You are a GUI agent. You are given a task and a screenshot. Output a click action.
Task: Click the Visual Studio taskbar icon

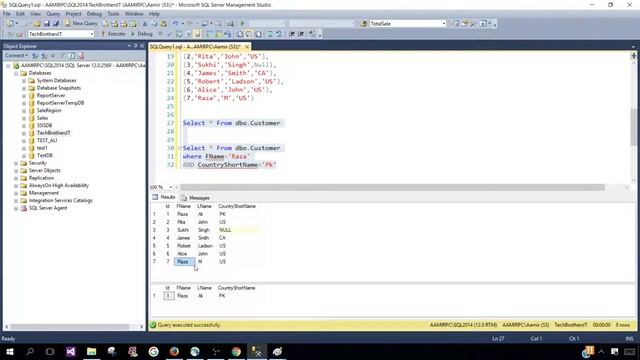71,351
